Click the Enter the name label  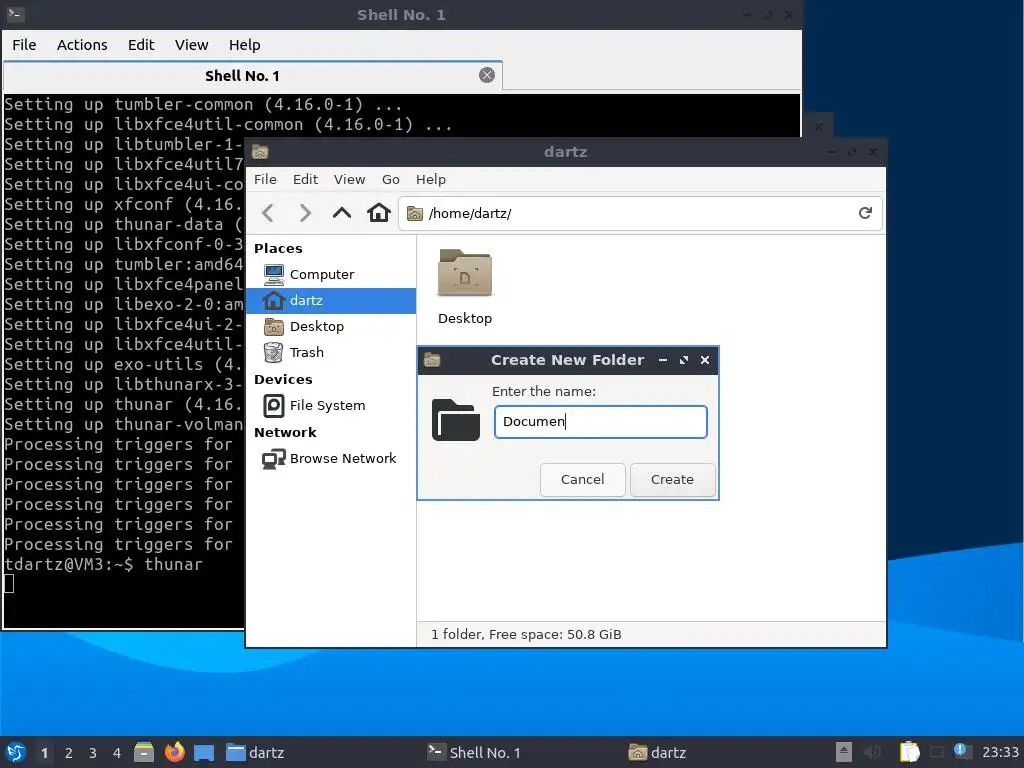(543, 391)
